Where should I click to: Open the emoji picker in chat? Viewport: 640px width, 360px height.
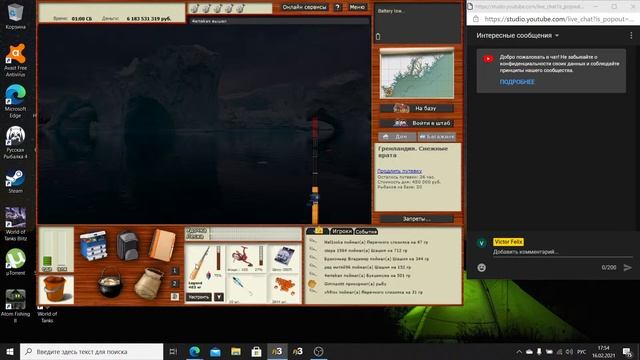pos(482,267)
